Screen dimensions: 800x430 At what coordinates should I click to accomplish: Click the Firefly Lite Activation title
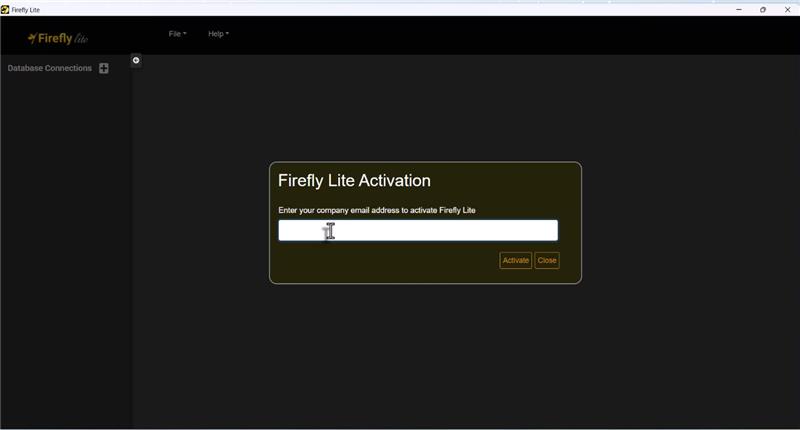click(x=354, y=181)
